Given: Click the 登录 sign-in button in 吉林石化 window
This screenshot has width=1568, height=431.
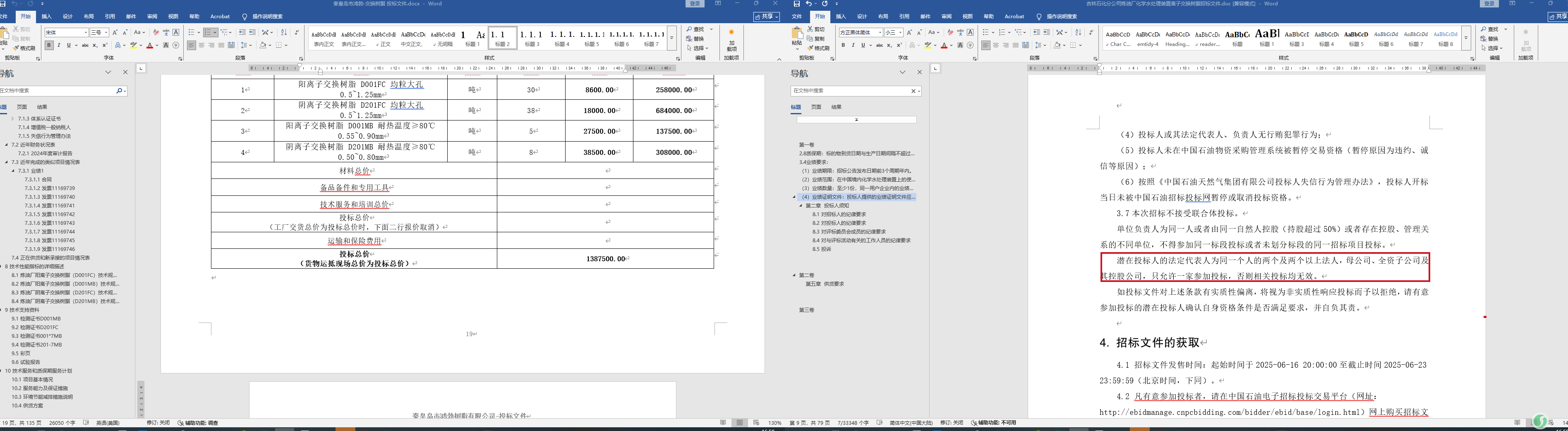Looking at the screenshot, I should pos(1484,4).
